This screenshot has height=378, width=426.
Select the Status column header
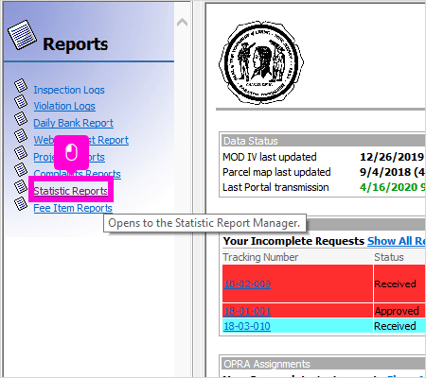389,257
